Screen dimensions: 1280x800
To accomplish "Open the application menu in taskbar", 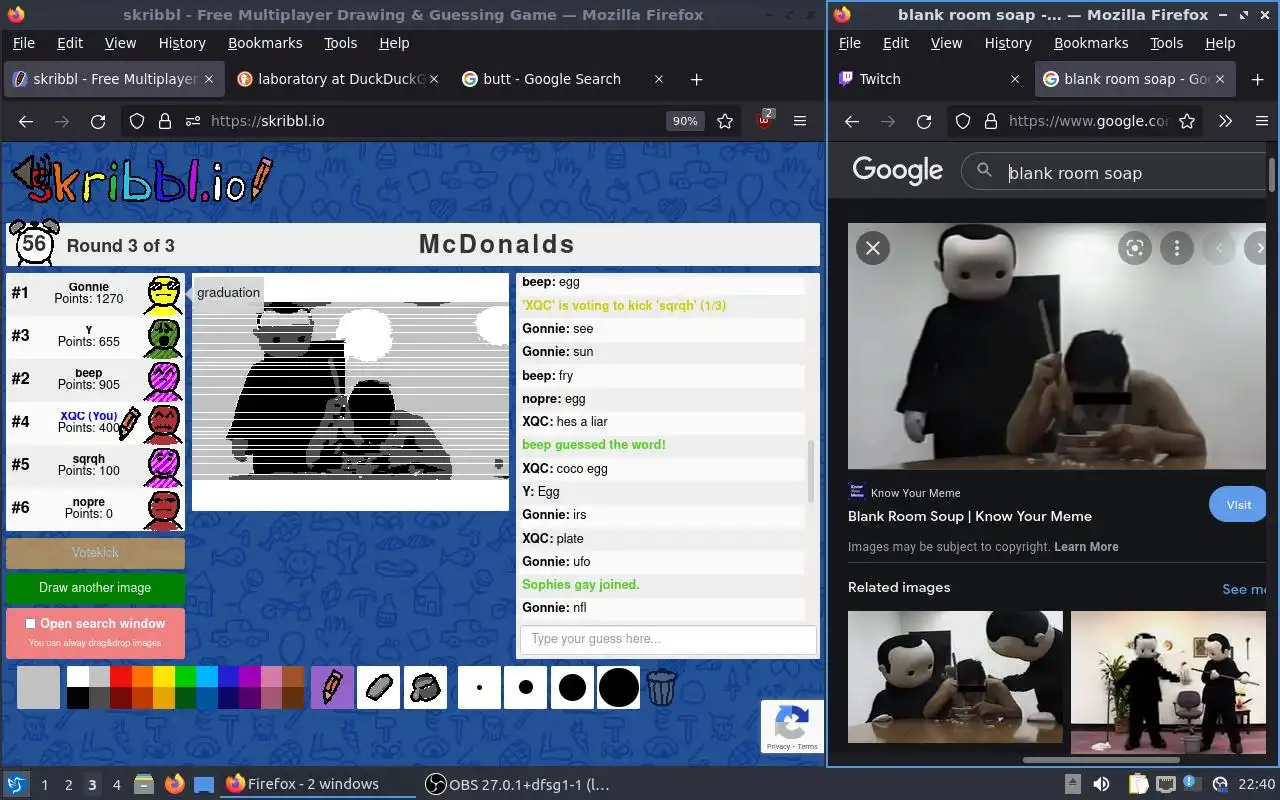I will pyautogui.click(x=15, y=784).
